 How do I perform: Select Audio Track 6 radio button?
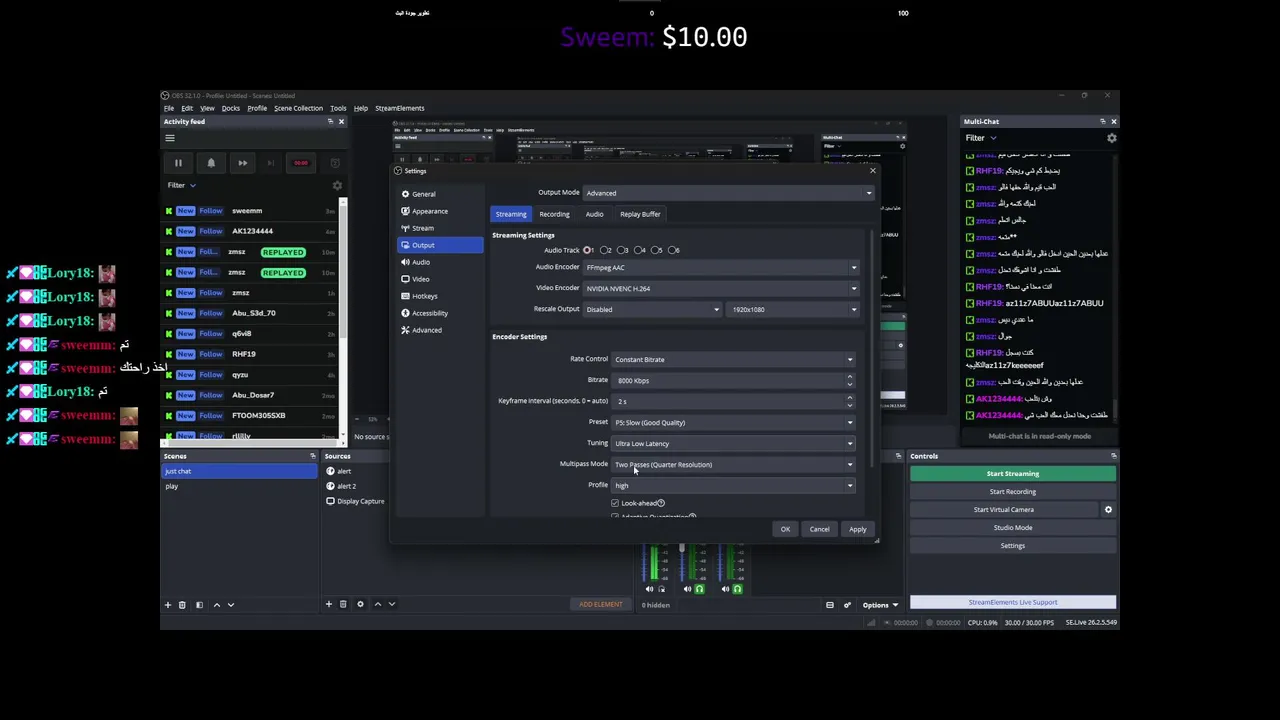click(672, 250)
